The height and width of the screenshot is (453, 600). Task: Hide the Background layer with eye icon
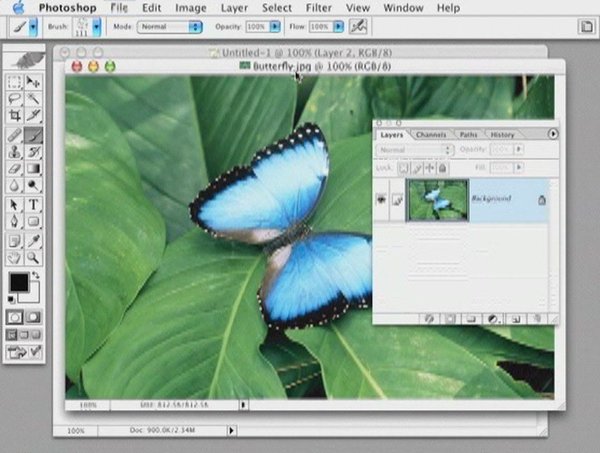383,200
